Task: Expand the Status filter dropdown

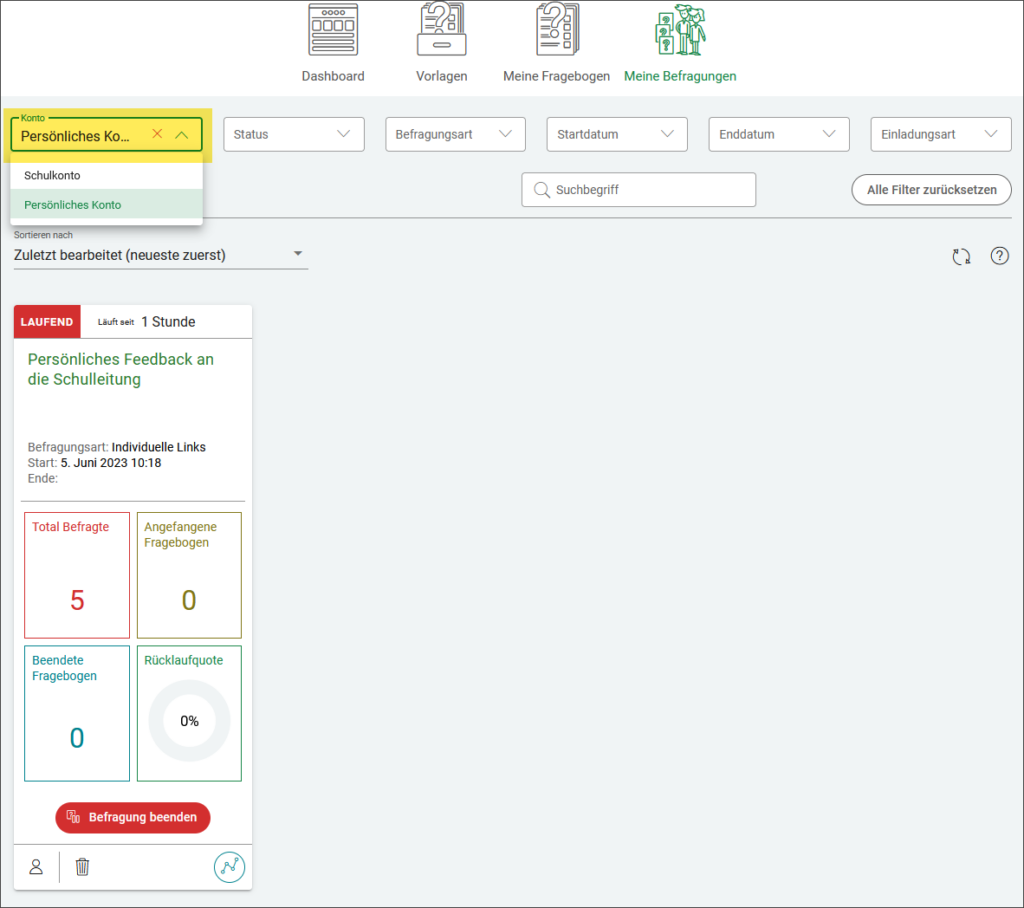Action: 293,134
